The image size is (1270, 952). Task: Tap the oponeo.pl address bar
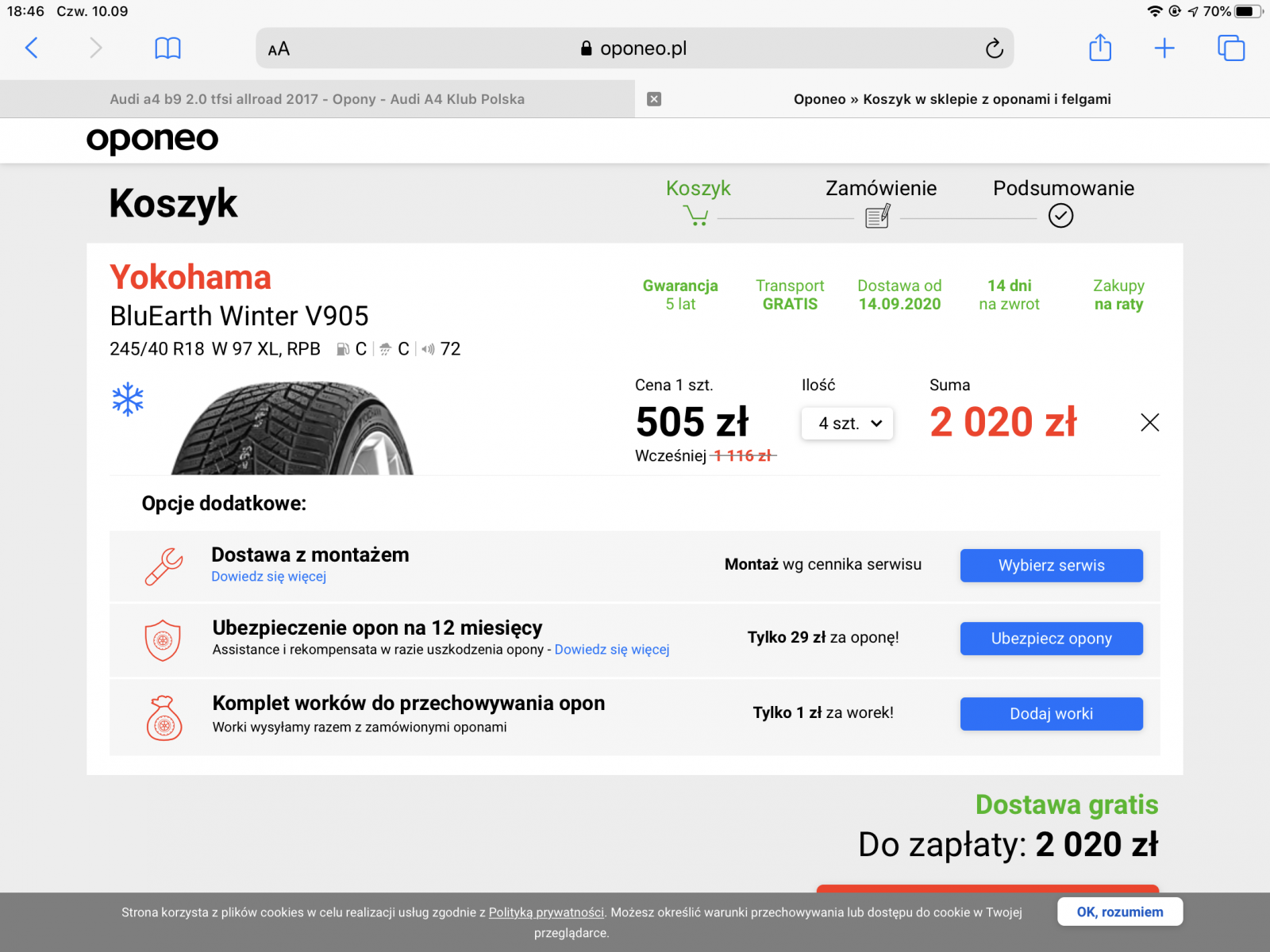point(634,48)
